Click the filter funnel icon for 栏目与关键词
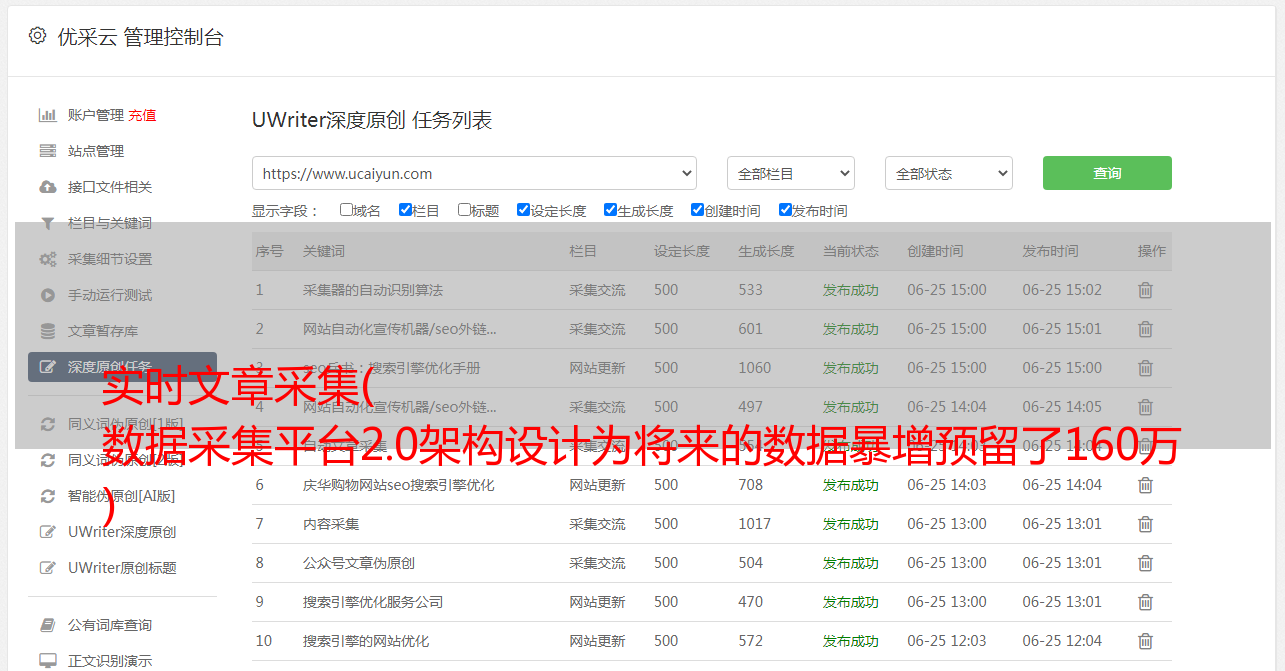Screen dimensions: 1285x671 click(47, 223)
